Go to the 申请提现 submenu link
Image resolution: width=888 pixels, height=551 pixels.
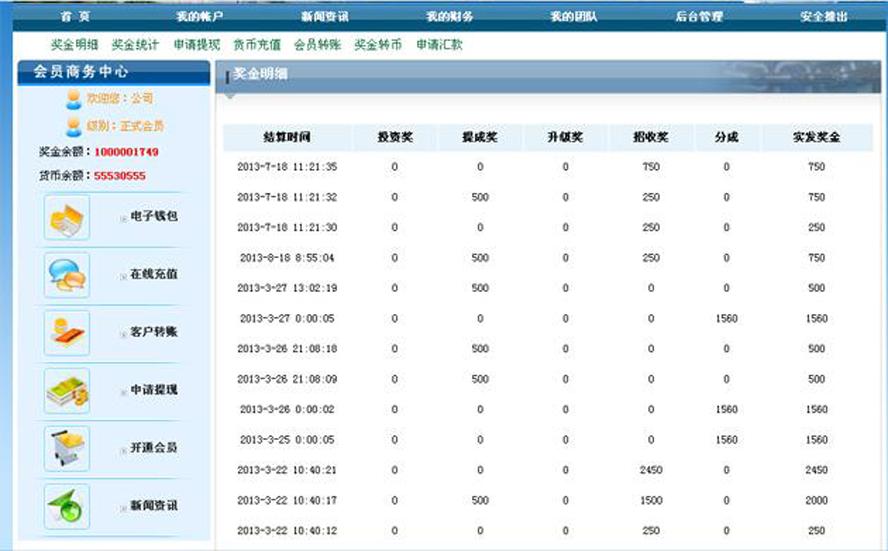[x=197, y=45]
